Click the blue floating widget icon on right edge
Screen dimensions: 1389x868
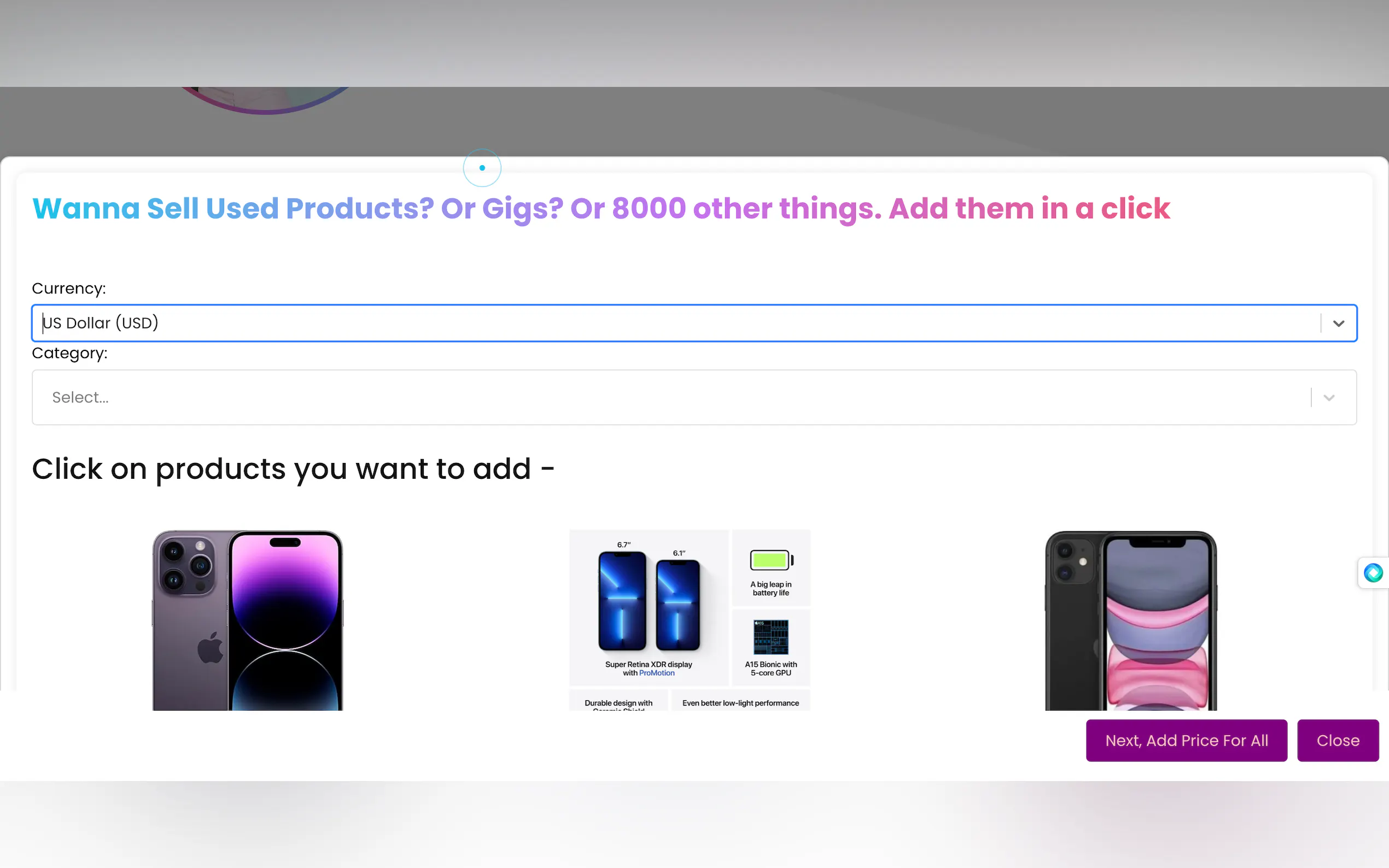pos(1373,572)
